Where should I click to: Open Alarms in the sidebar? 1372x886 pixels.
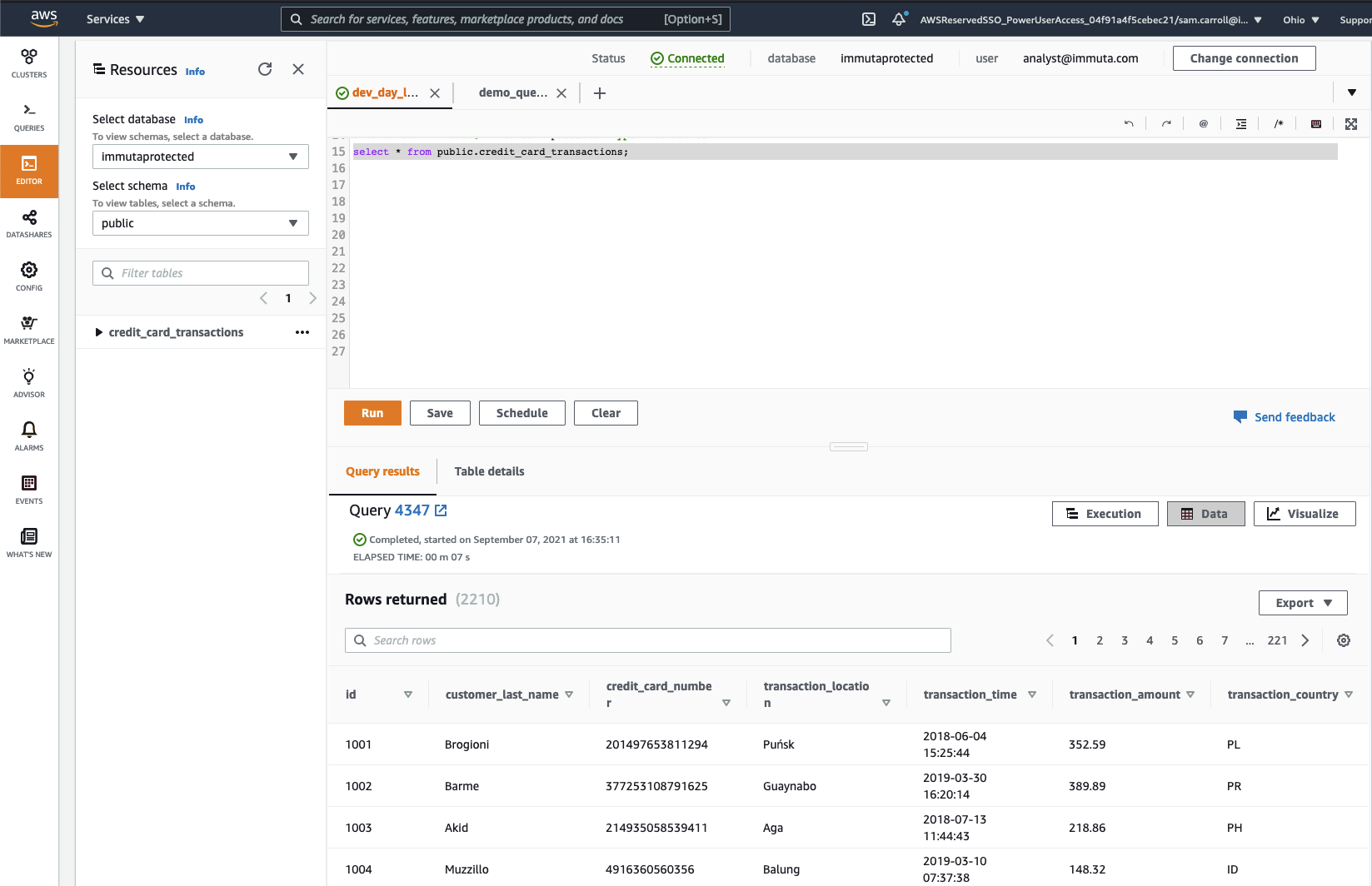point(29,437)
